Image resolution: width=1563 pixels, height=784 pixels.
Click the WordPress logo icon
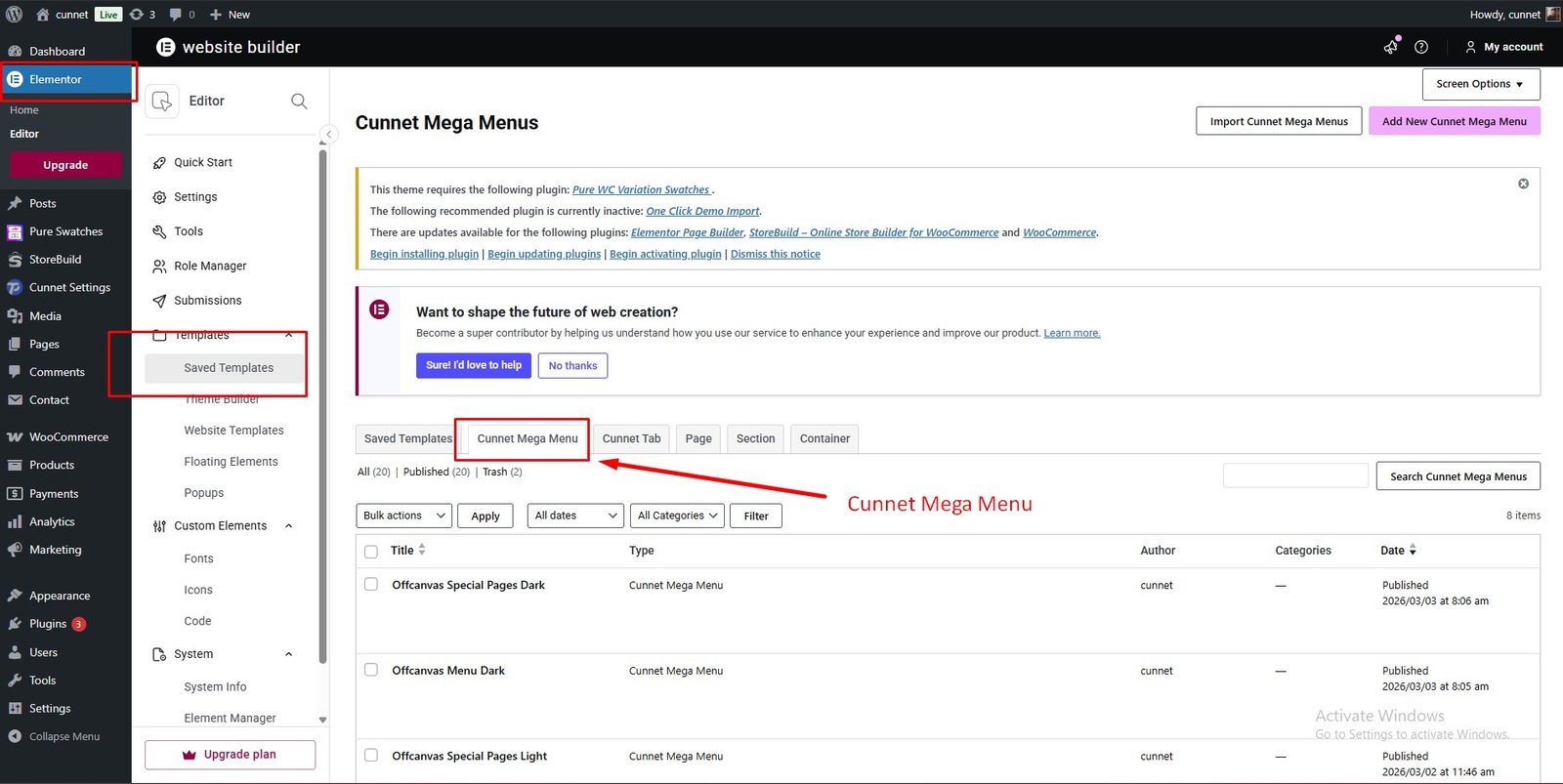14,15
